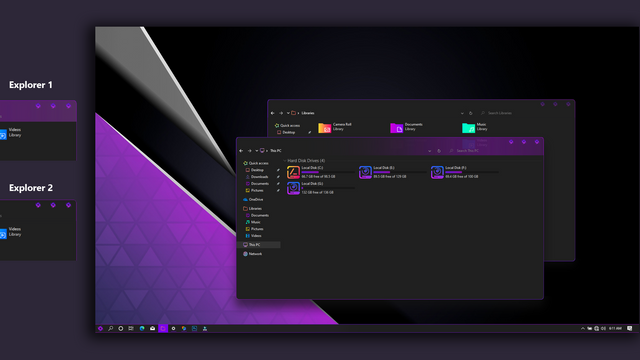Select Pictures under Libraries in sidebar
Viewport: 640px width, 360px height.
pos(254,229)
